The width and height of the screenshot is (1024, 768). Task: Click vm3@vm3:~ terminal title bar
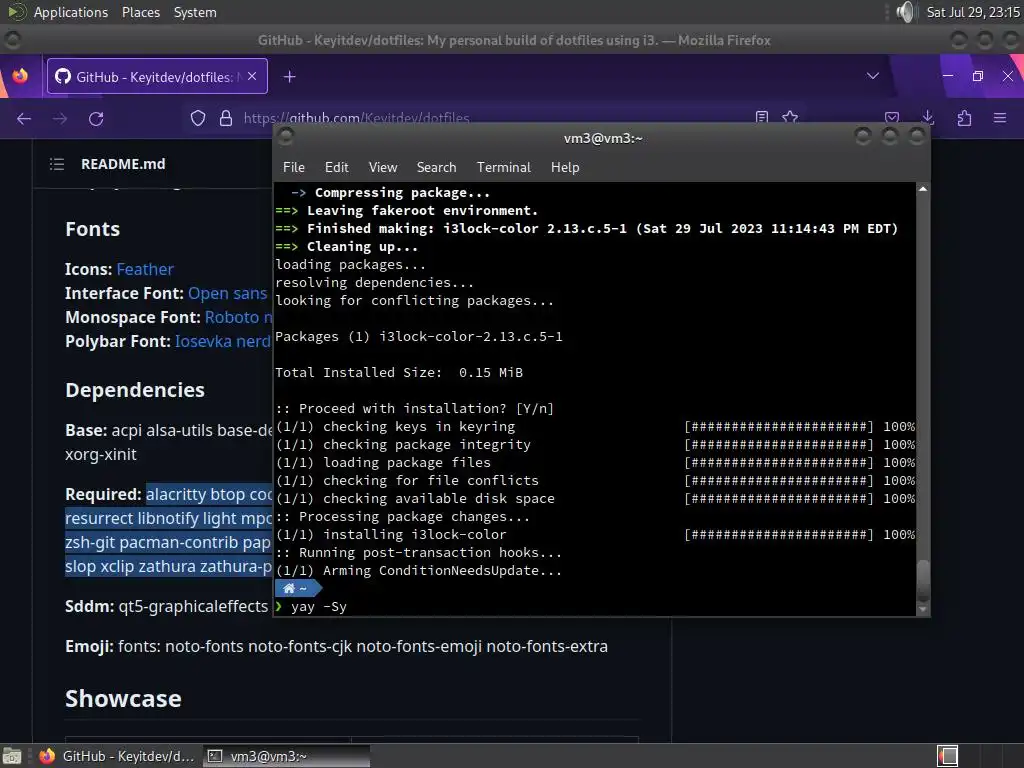[x=602, y=138]
